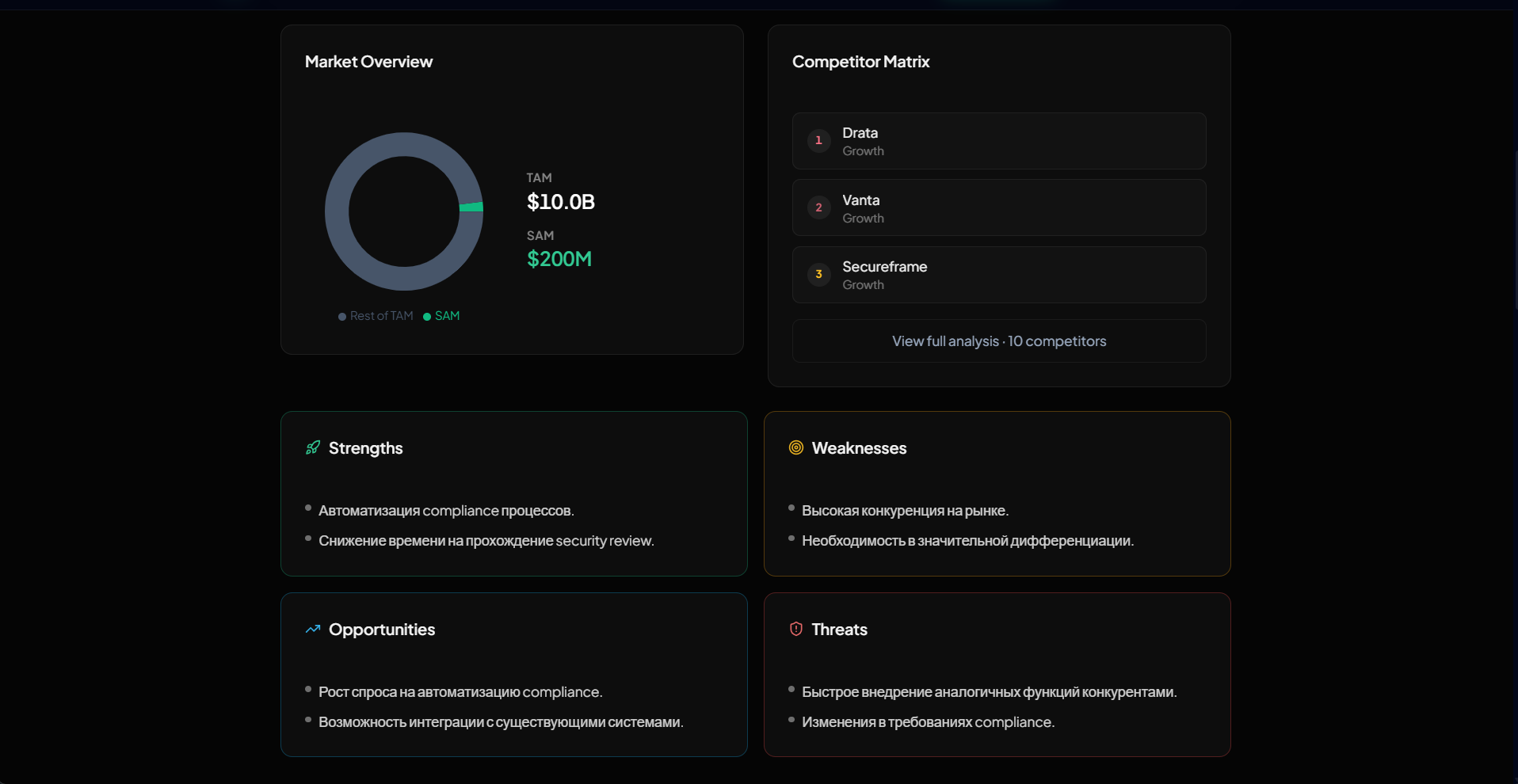
Task: Click the Threats heading text
Action: point(839,630)
